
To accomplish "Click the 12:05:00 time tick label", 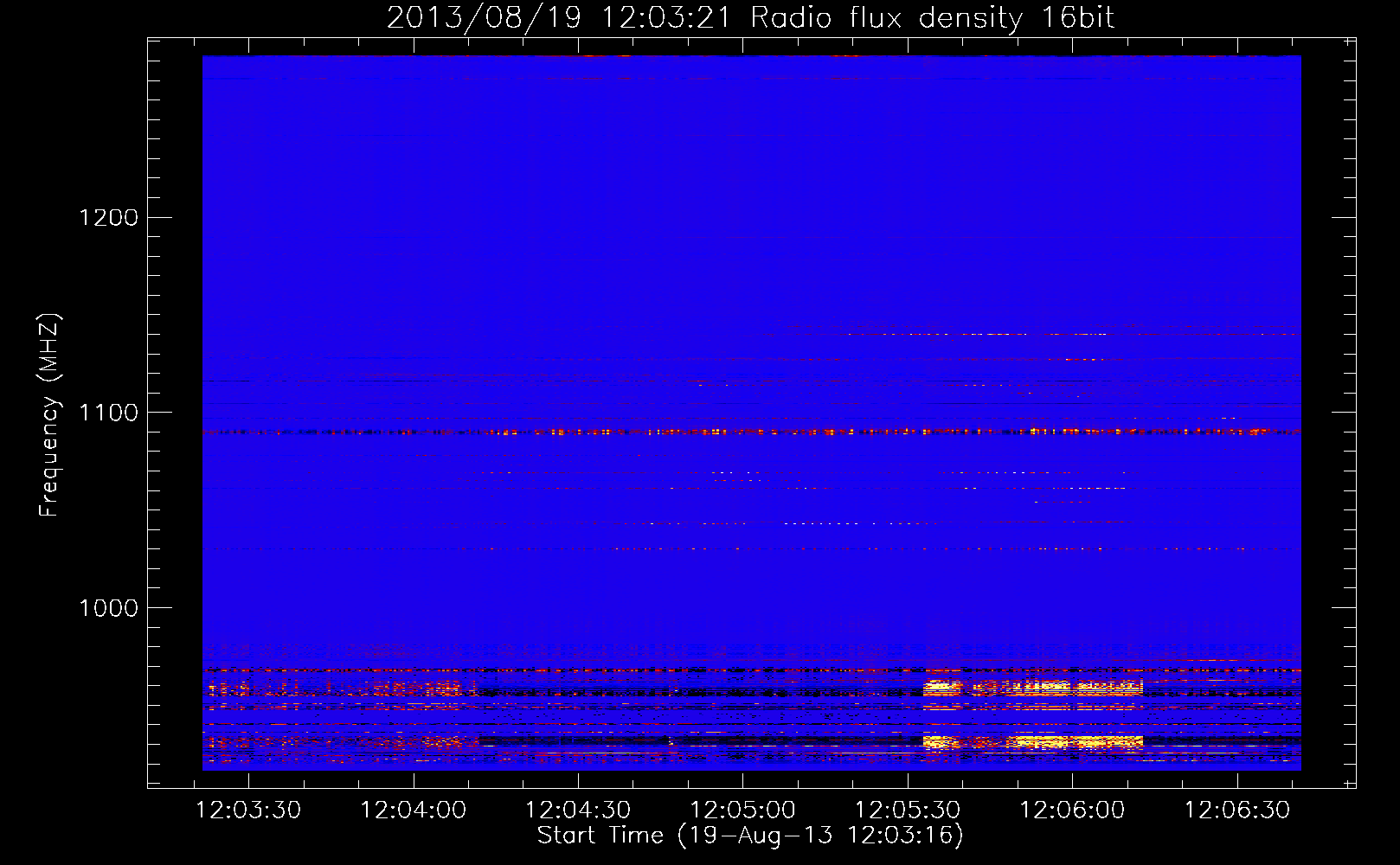I will point(742,811).
